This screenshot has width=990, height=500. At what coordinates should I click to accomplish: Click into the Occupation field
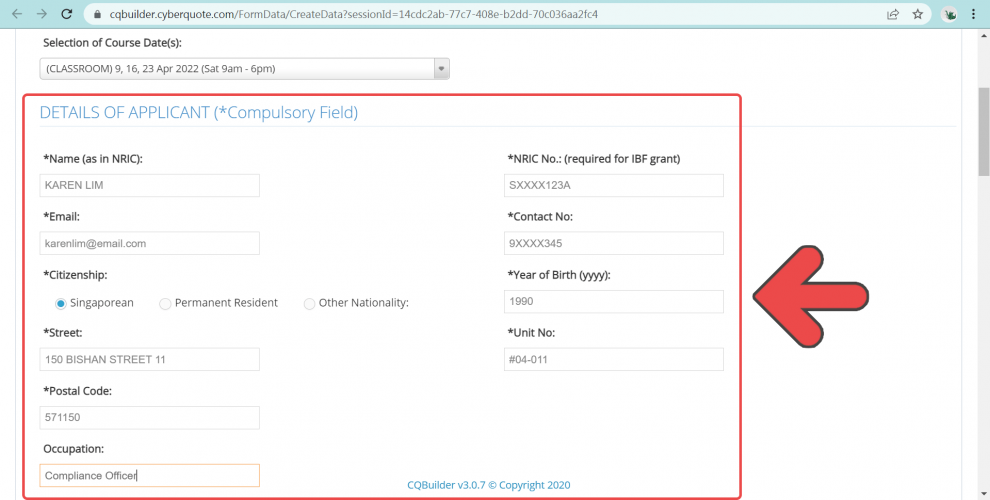[x=149, y=475]
